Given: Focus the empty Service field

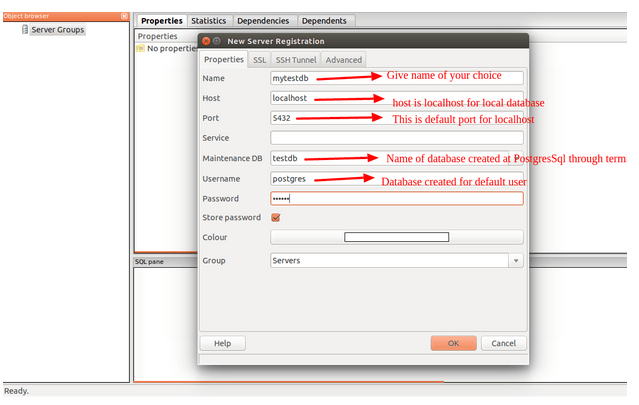Looking at the screenshot, I should click(397, 138).
